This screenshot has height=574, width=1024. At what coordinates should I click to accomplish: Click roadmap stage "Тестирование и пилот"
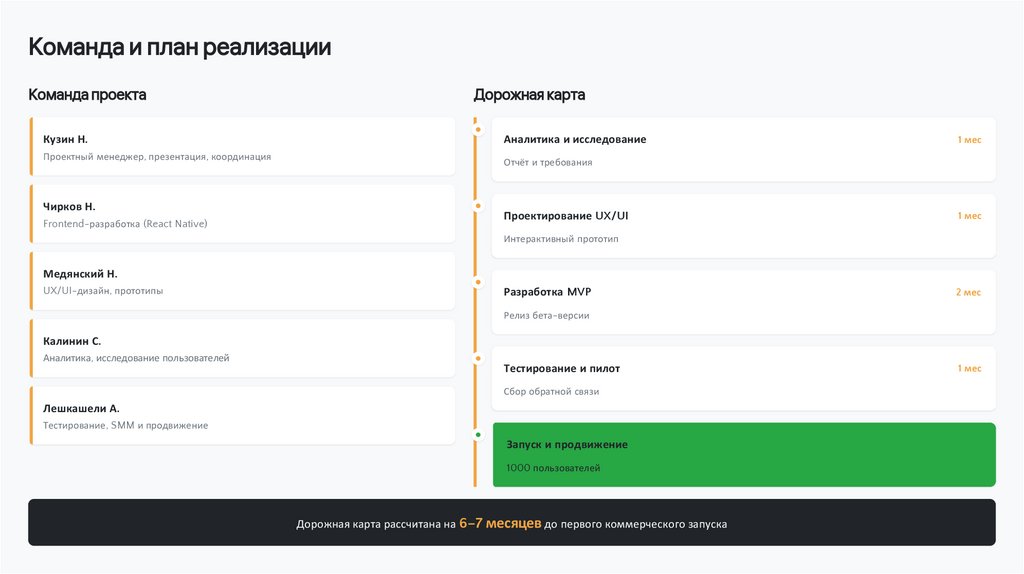562,368
